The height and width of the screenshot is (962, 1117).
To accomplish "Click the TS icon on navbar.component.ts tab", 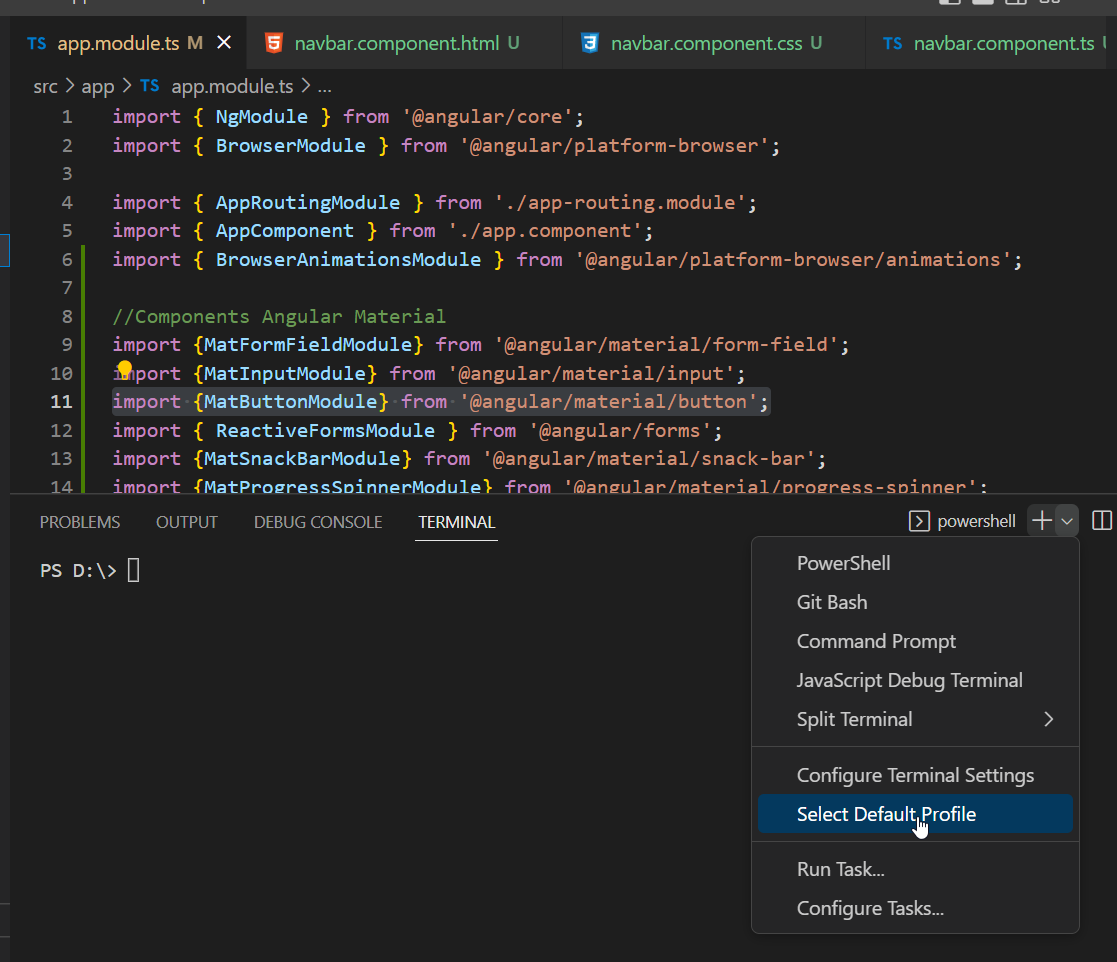I will tap(893, 43).
